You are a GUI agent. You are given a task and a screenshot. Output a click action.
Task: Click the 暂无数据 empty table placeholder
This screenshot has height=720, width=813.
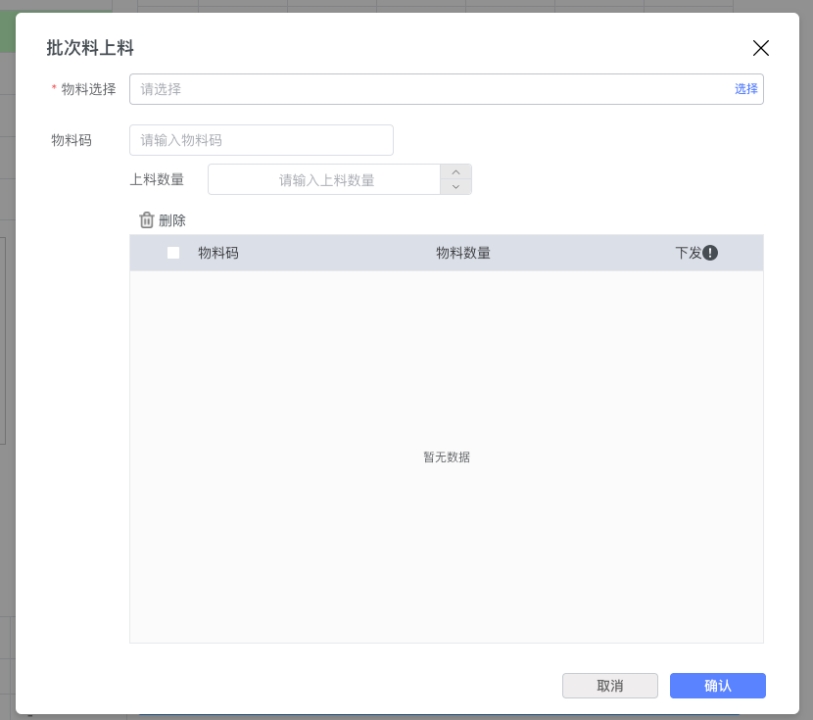[446, 457]
